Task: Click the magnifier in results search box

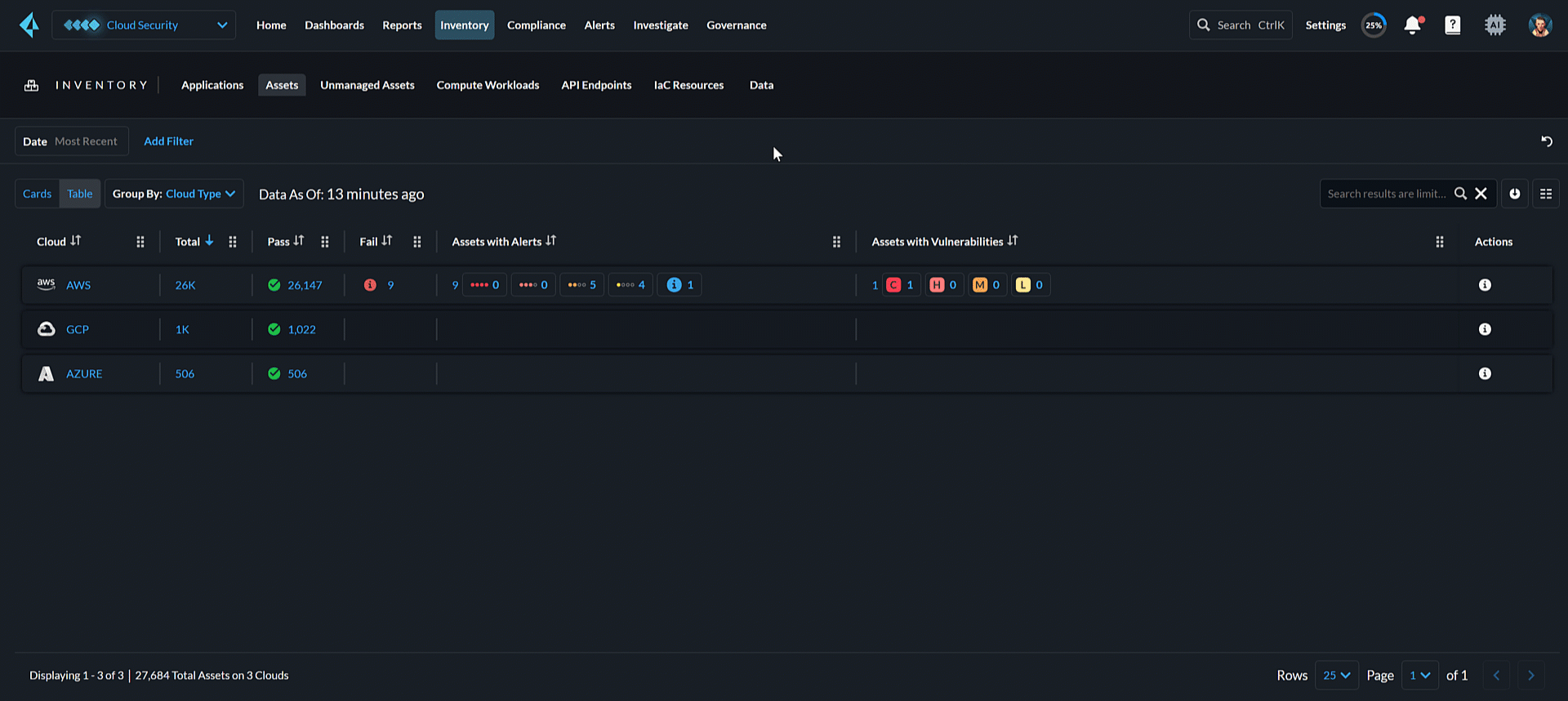Action: (x=1460, y=194)
